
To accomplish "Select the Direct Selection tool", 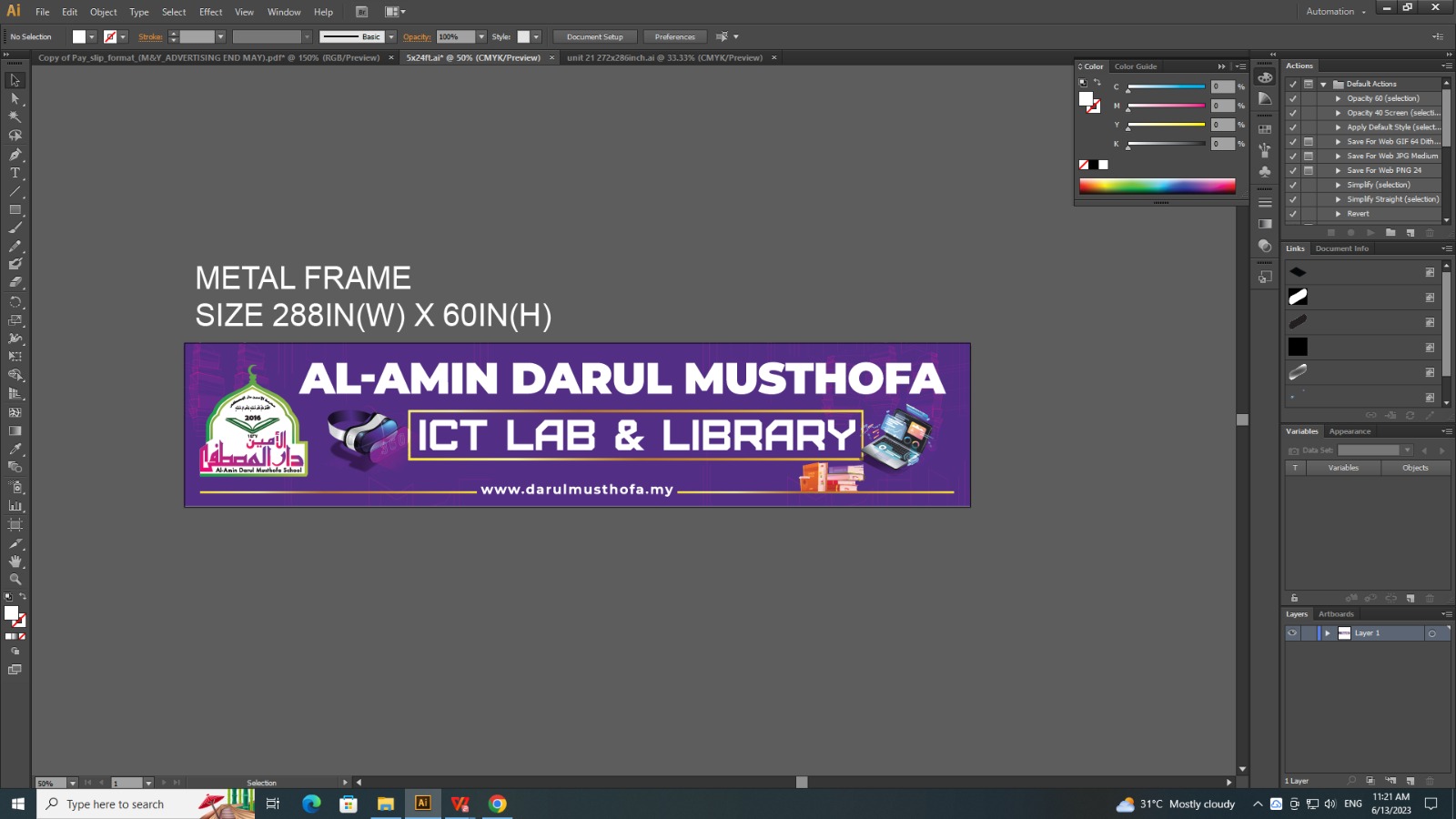I will pos(15,98).
